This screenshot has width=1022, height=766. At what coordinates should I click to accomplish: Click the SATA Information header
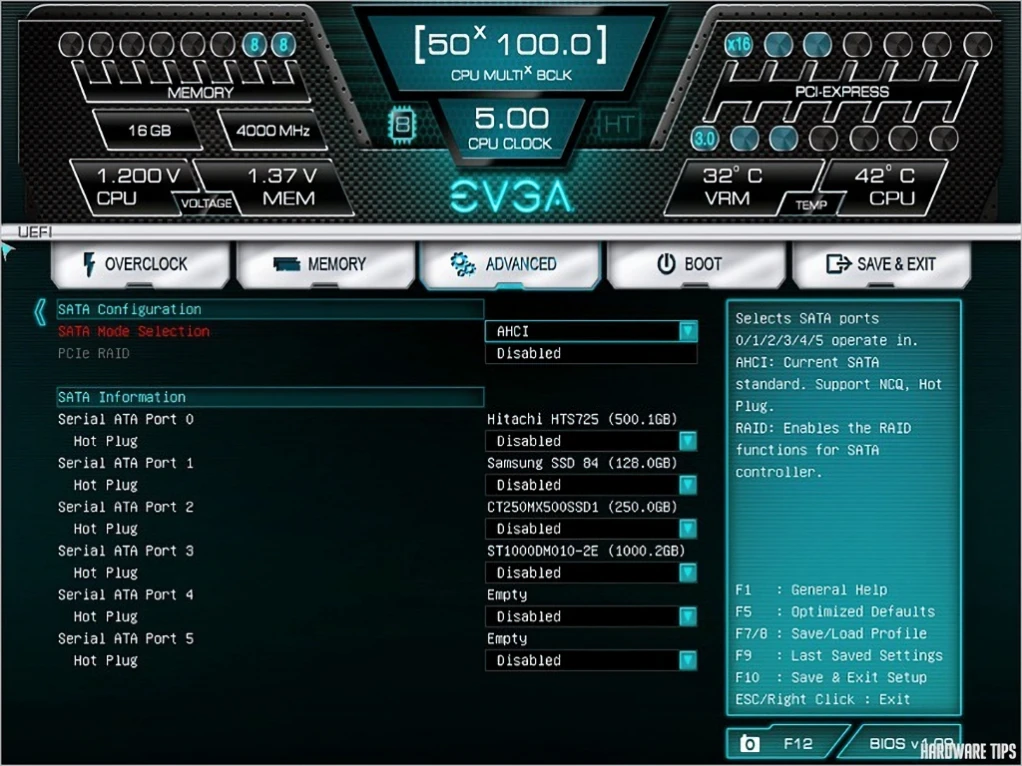point(270,397)
